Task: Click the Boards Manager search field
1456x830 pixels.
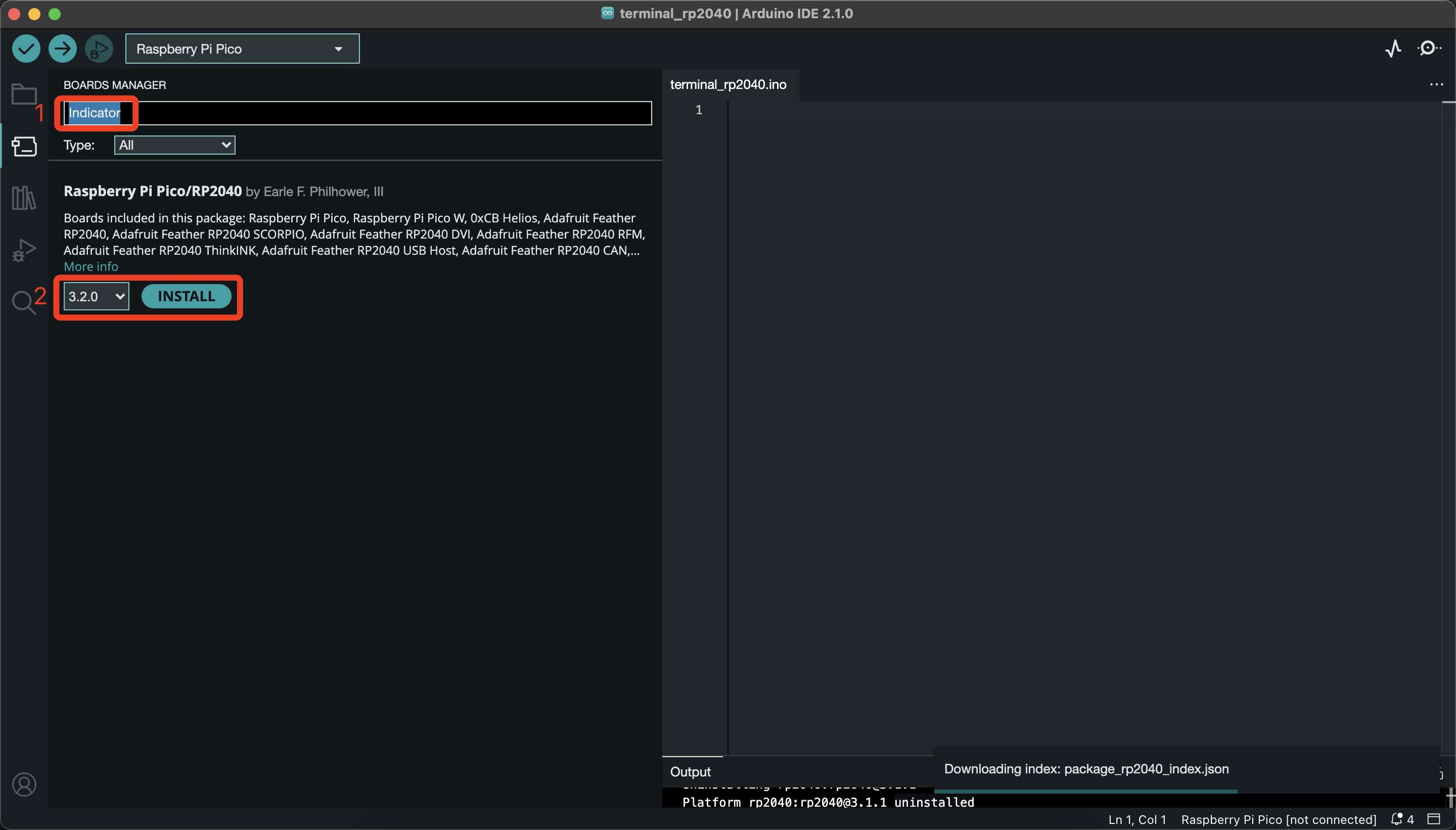Action: [357, 113]
